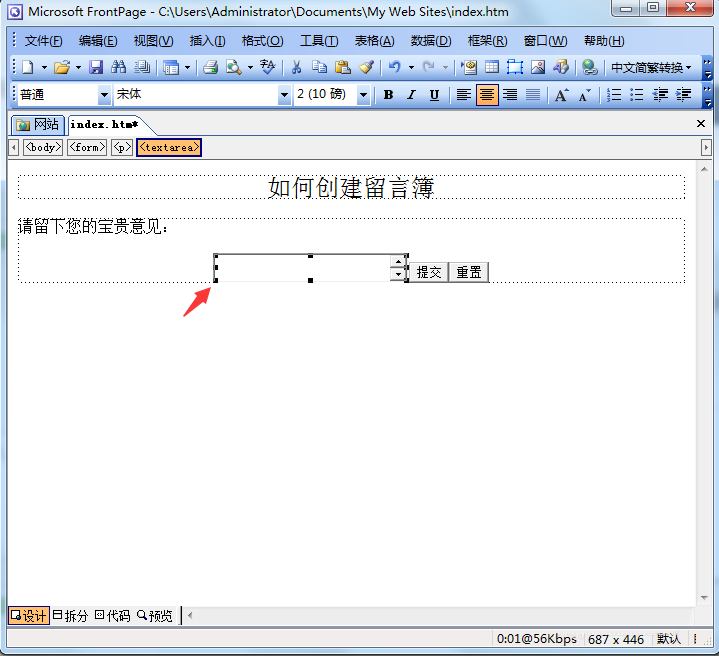
Task: Select the Format Painter brush icon
Action: tap(366, 67)
